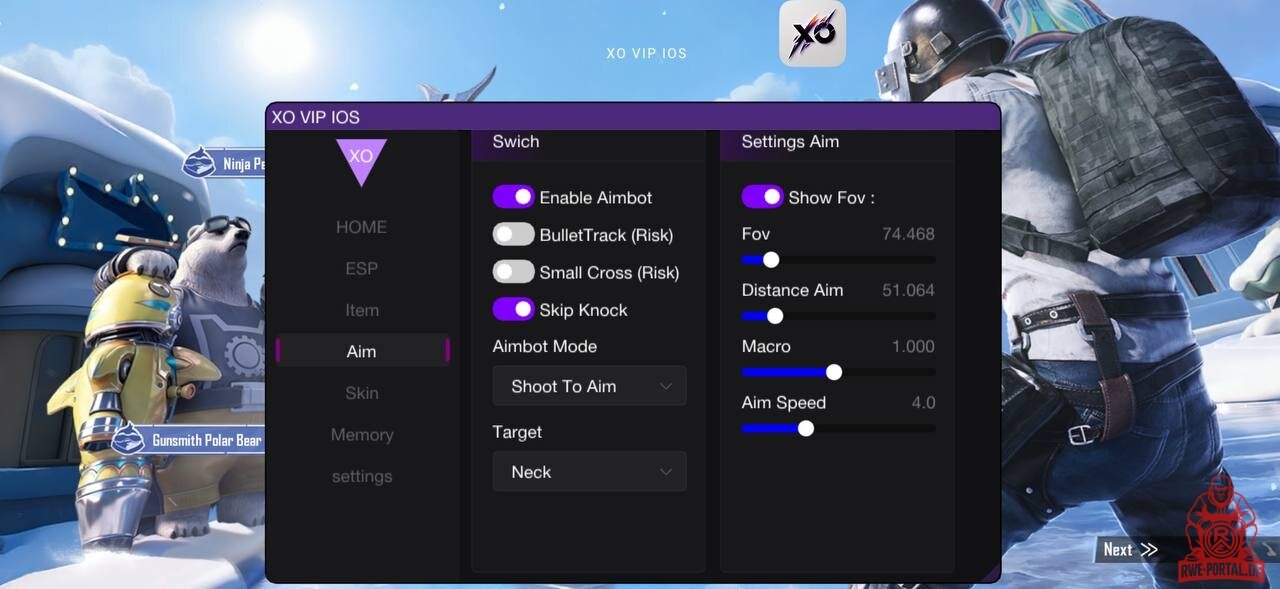Click the Ninja badge icon
The width and height of the screenshot is (1280, 589).
[200, 162]
